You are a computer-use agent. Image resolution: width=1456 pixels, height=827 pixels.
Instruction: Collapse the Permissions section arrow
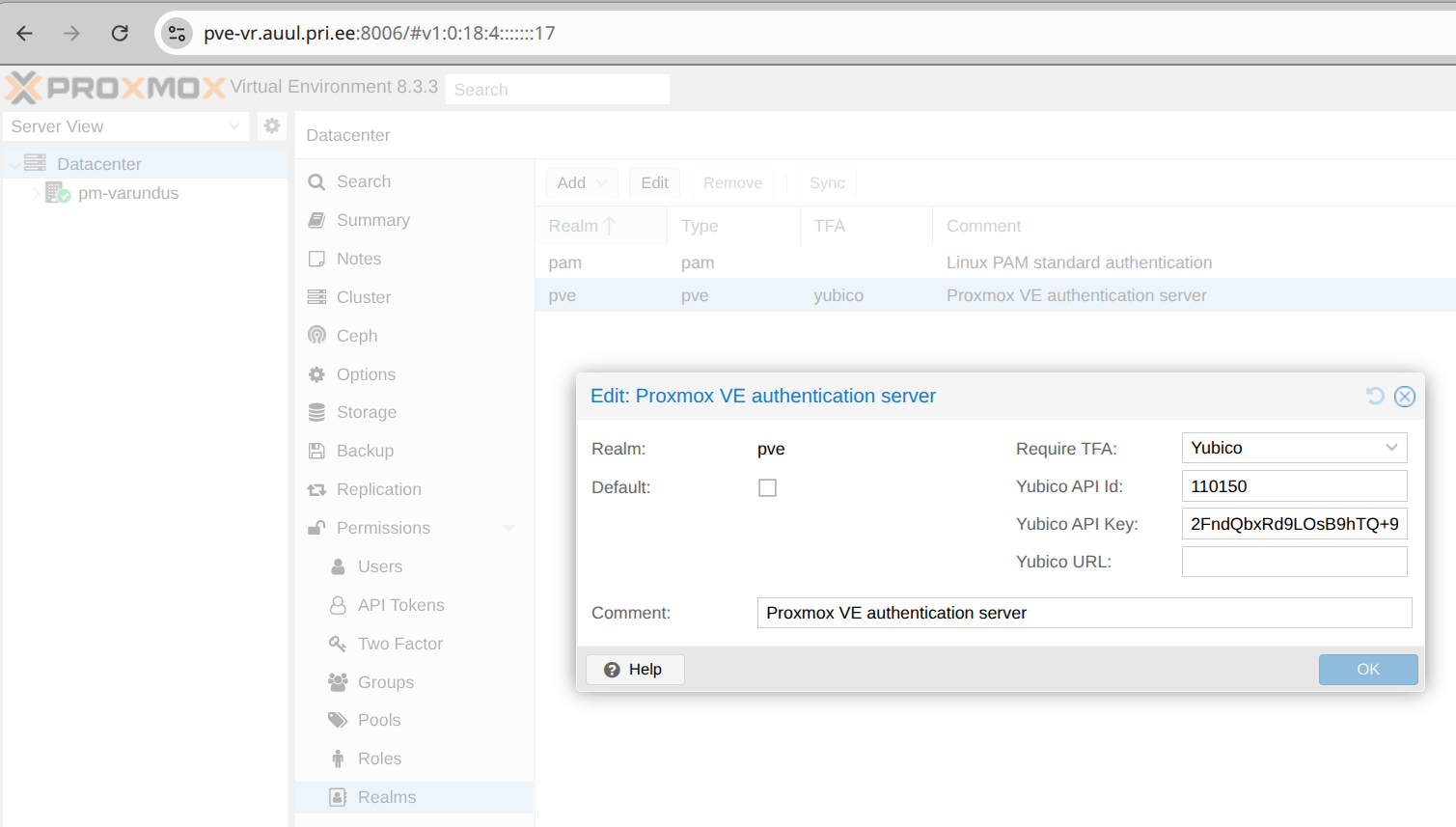(508, 528)
